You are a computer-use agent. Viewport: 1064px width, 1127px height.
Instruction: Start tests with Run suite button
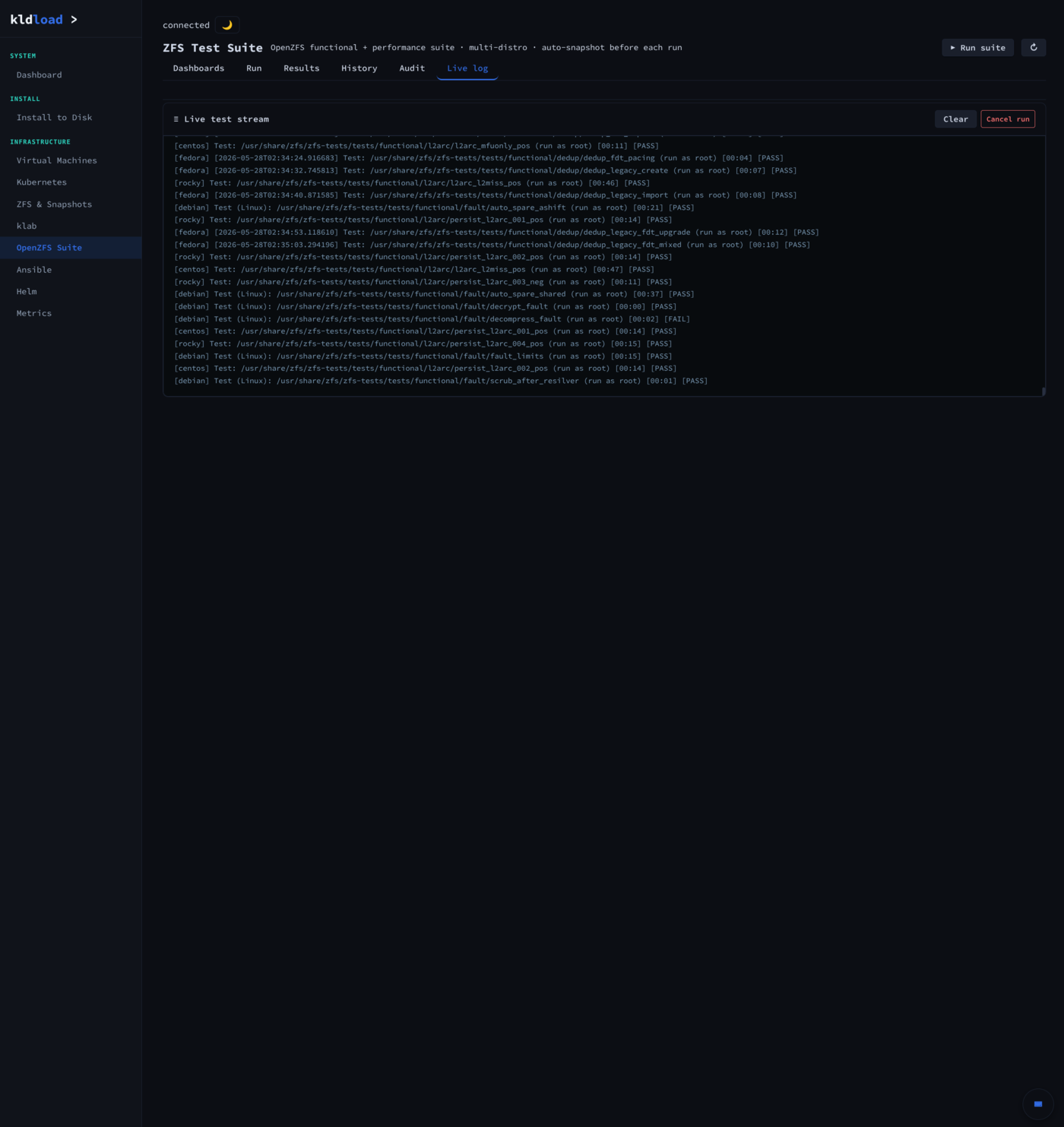(977, 47)
